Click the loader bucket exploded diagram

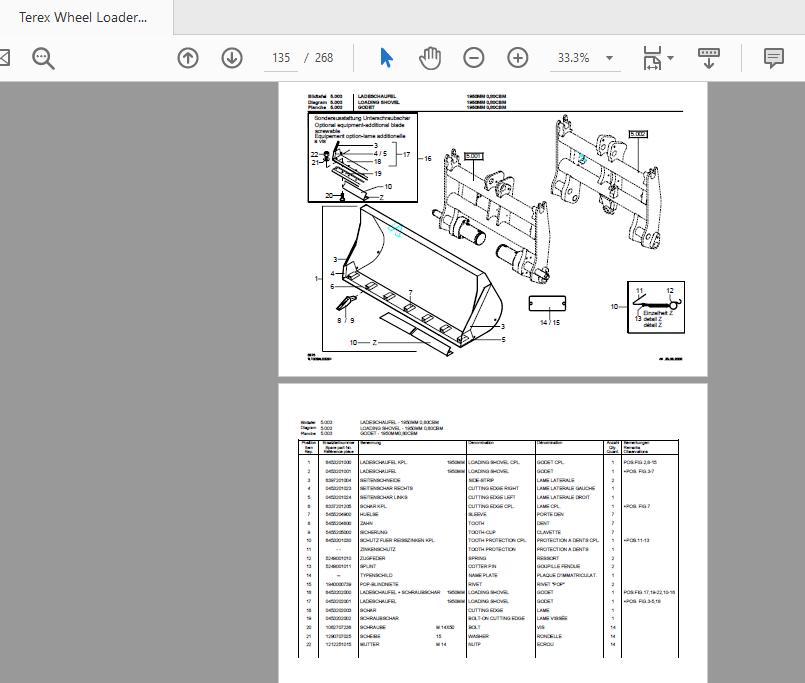[420, 280]
